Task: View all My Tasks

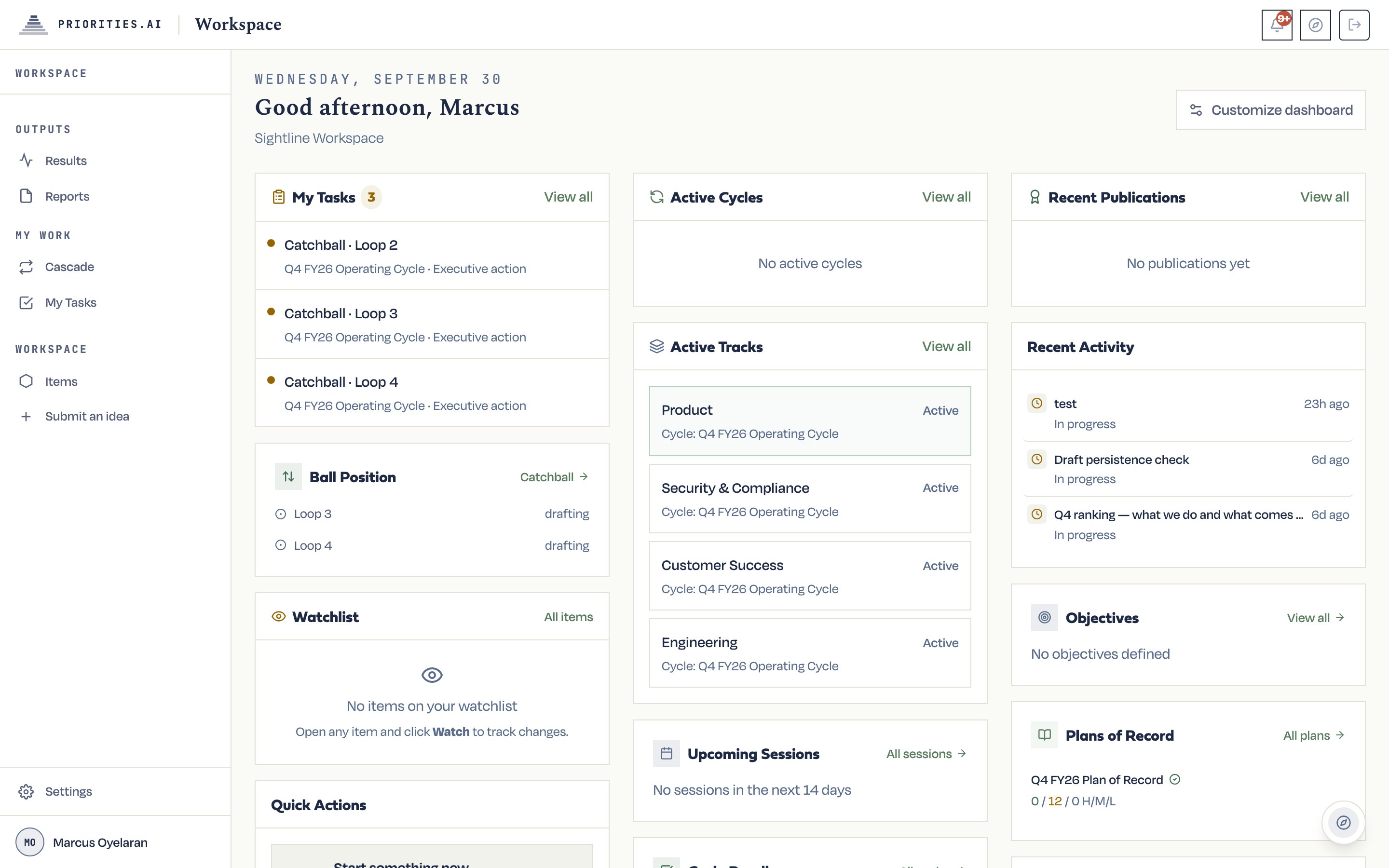Action: (568, 197)
